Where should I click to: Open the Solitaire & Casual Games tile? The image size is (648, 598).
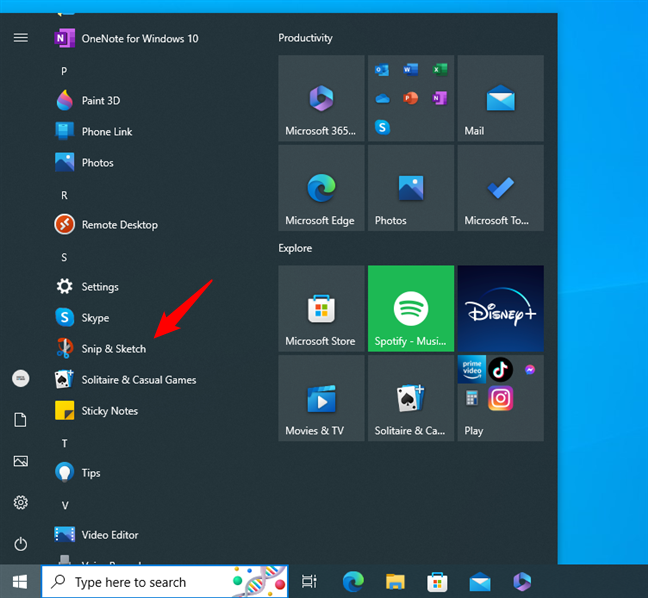point(411,398)
